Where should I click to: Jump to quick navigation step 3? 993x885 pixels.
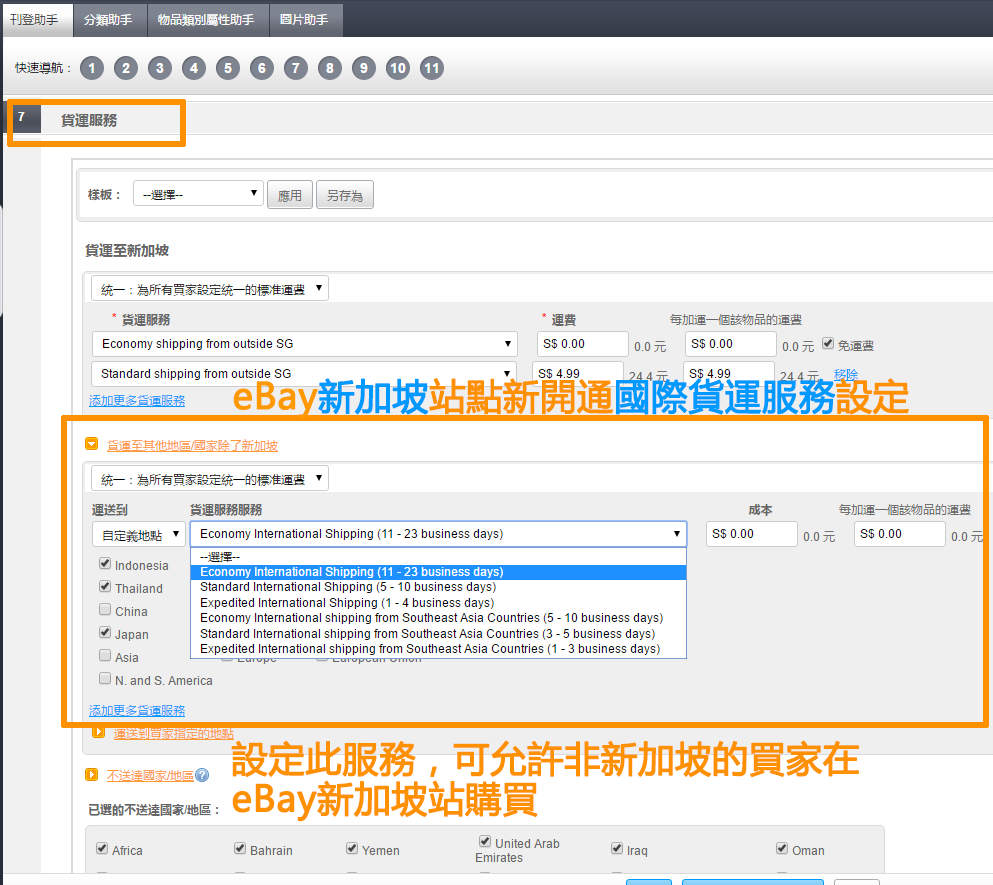click(x=160, y=68)
